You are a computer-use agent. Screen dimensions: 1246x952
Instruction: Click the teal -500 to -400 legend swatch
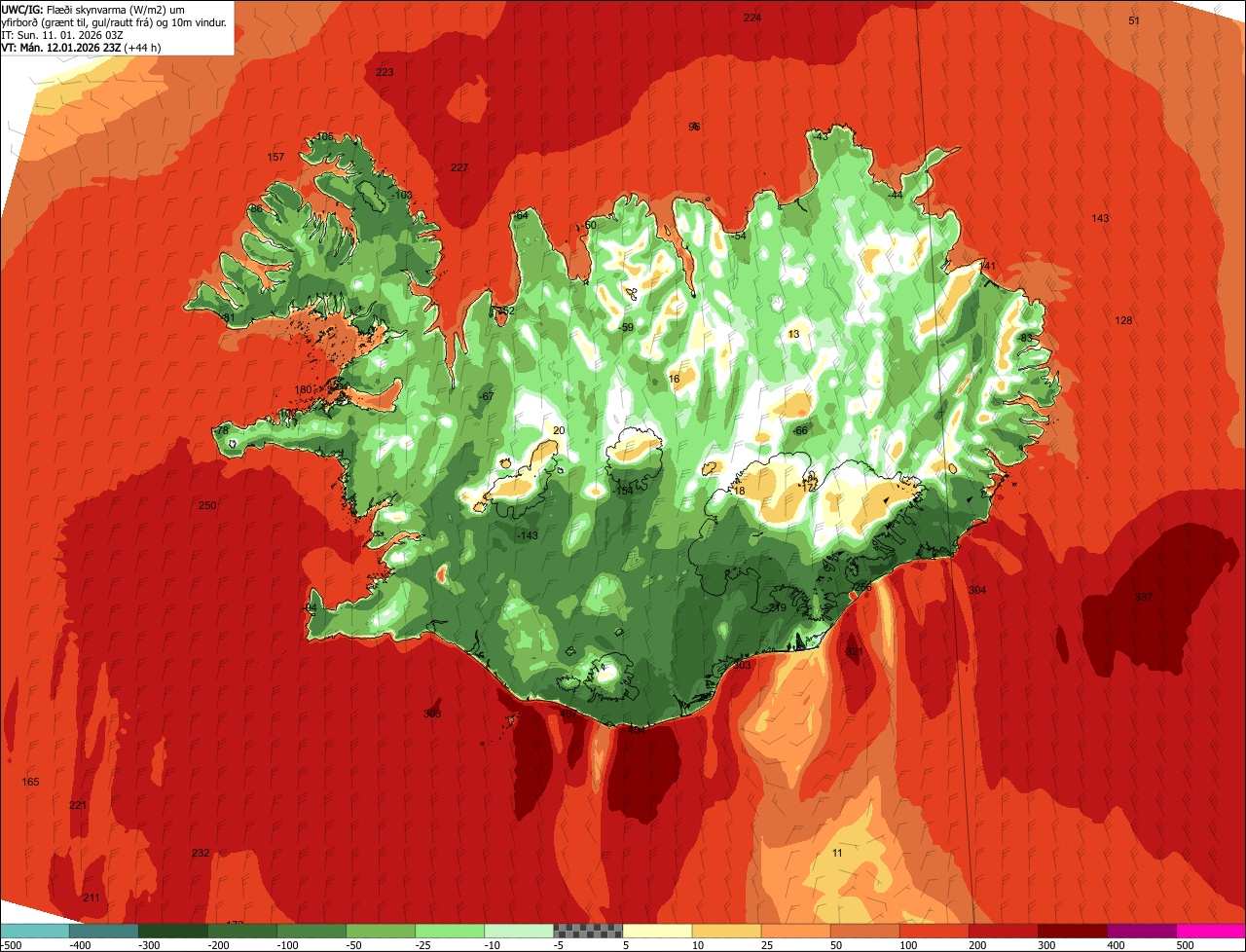click(35, 931)
